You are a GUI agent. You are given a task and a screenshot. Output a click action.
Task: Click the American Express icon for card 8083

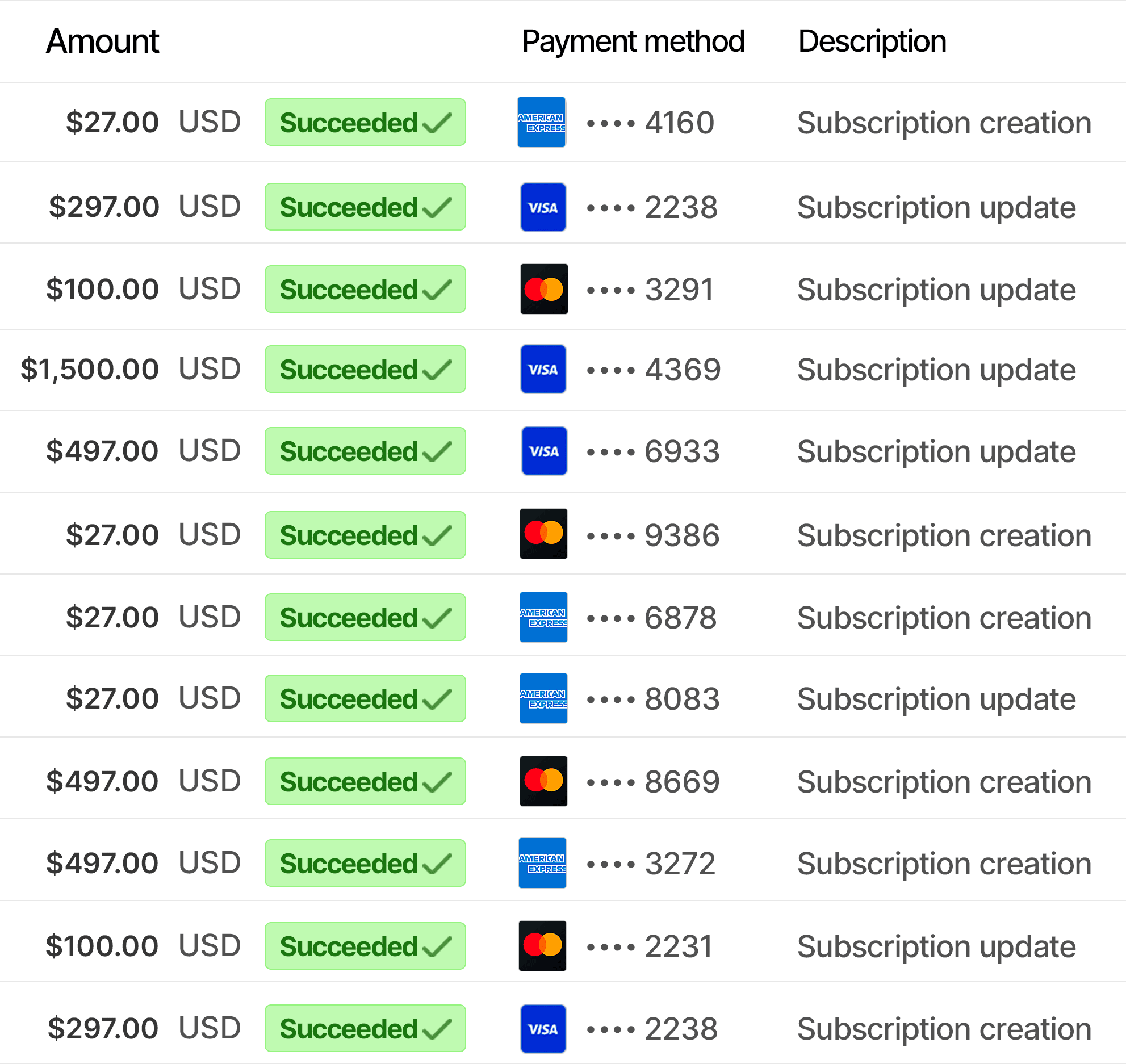coord(543,698)
